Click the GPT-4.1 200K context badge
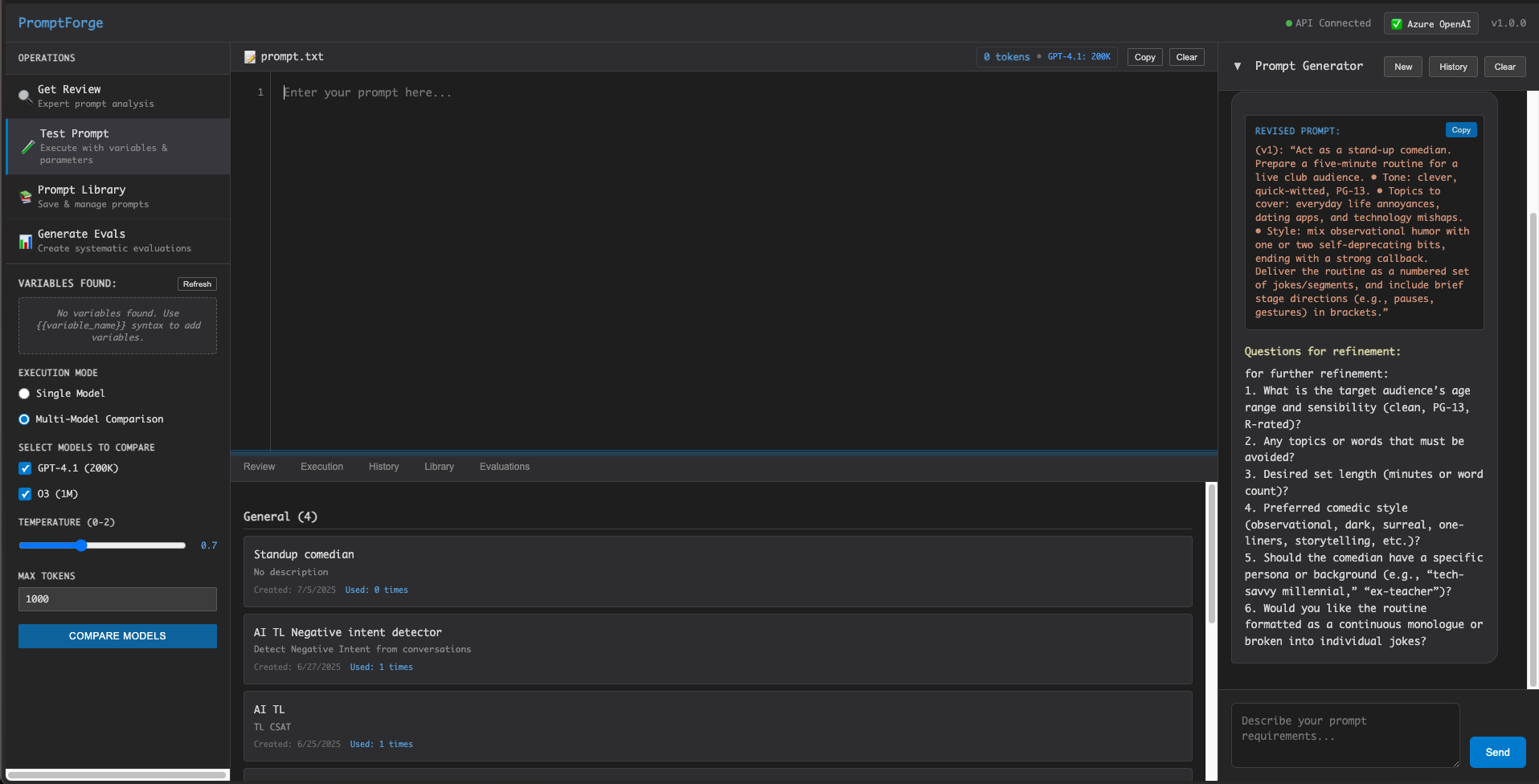1539x784 pixels. (1079, 56)
